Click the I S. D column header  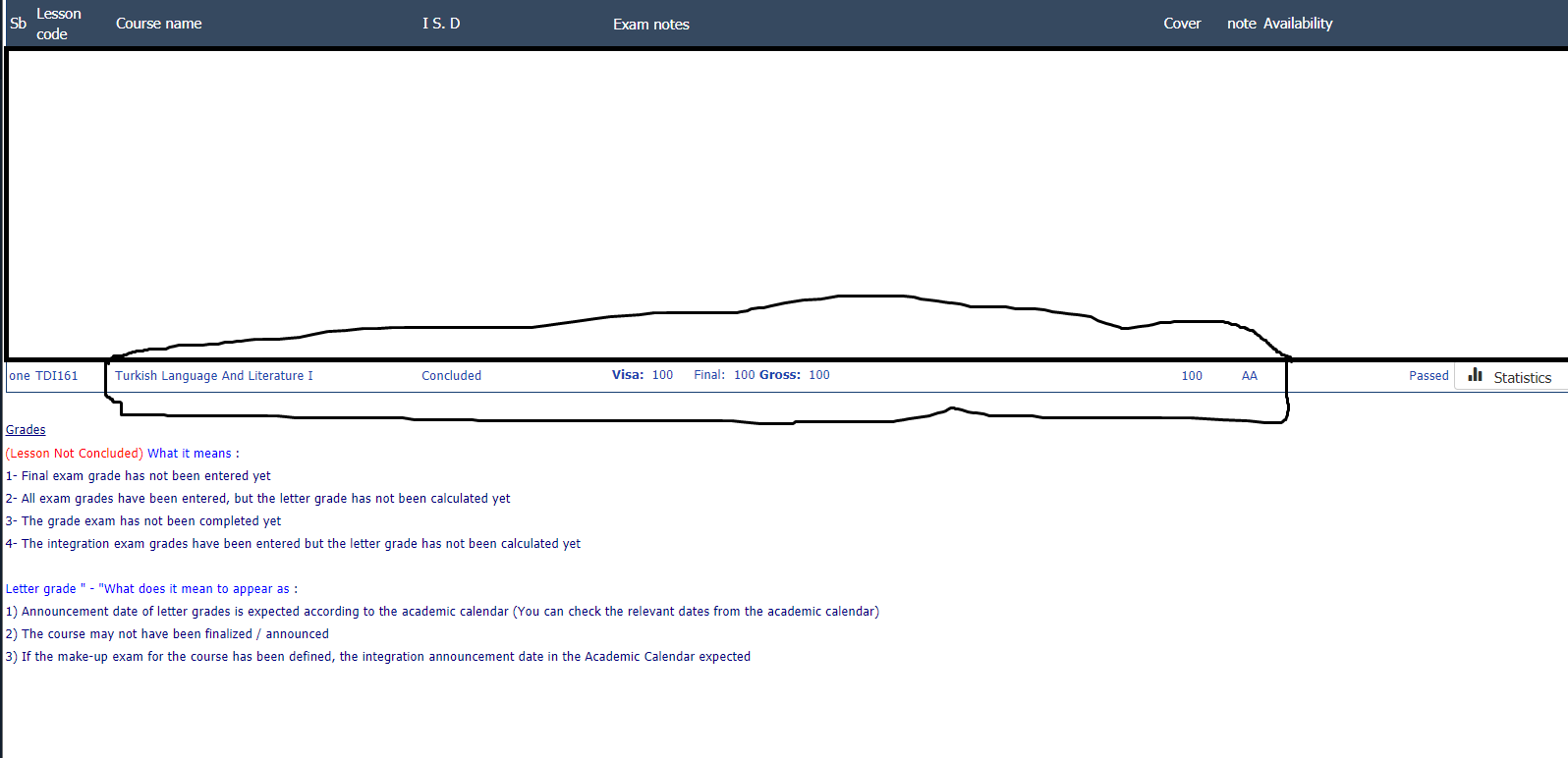point(441,24)
